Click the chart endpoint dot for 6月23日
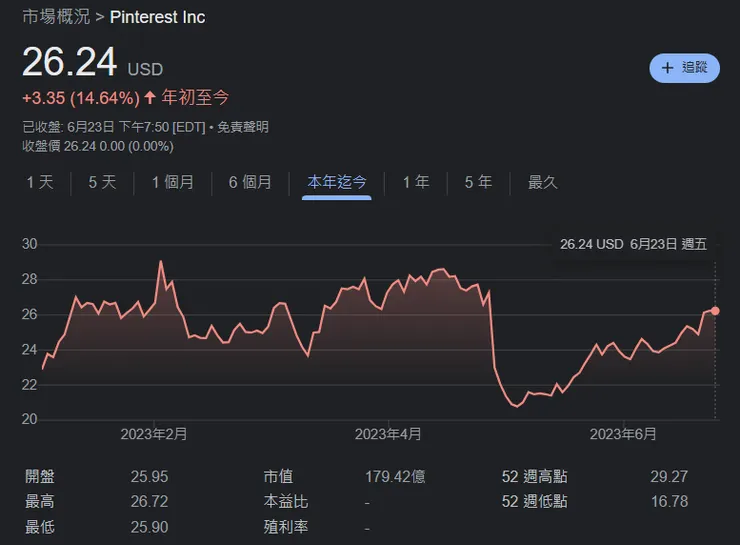Image resolution: width=740 pixels, height=545 pixels. [715, 311]
